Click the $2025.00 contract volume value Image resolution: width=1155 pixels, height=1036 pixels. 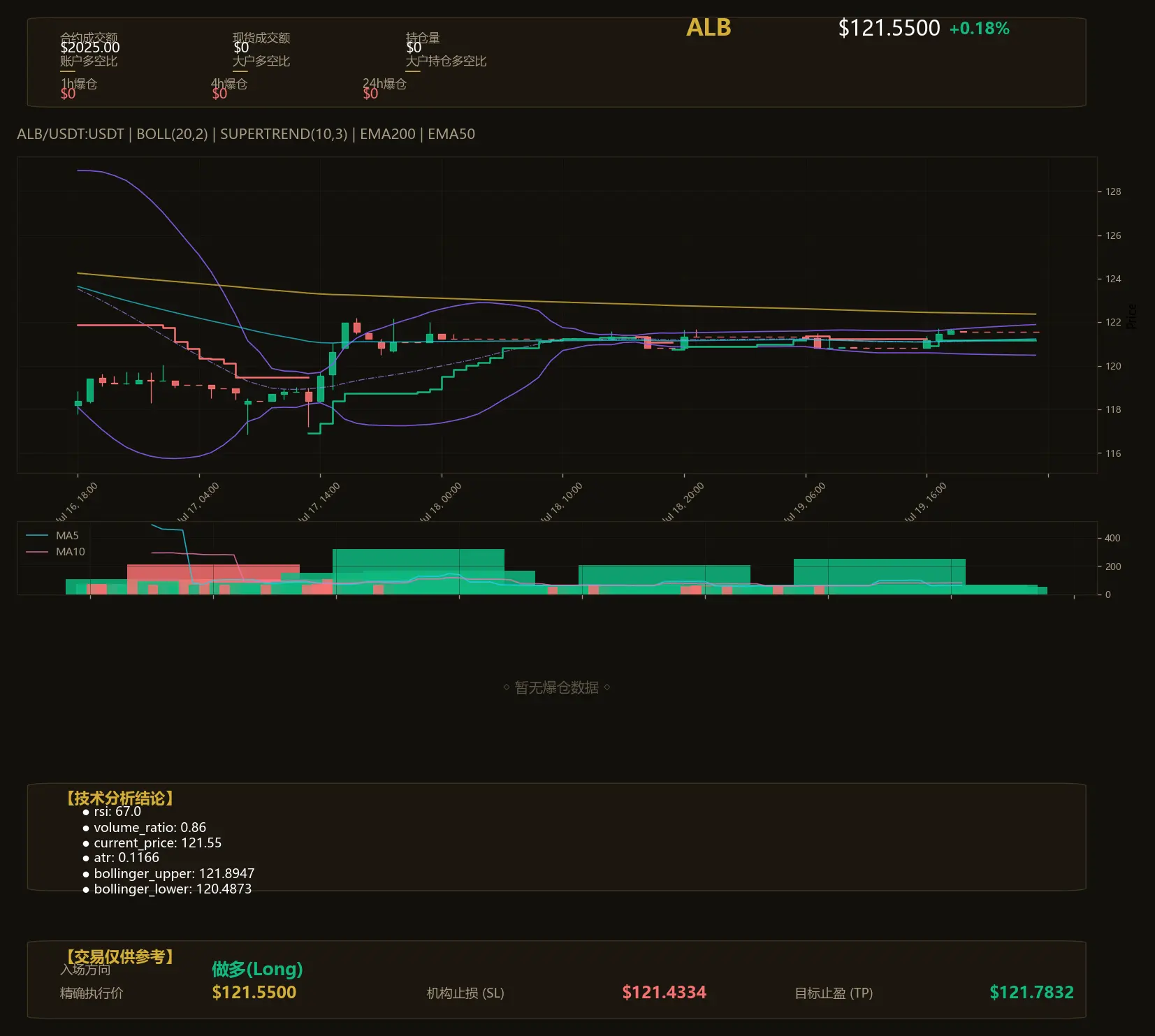click(x=90, y=48)
